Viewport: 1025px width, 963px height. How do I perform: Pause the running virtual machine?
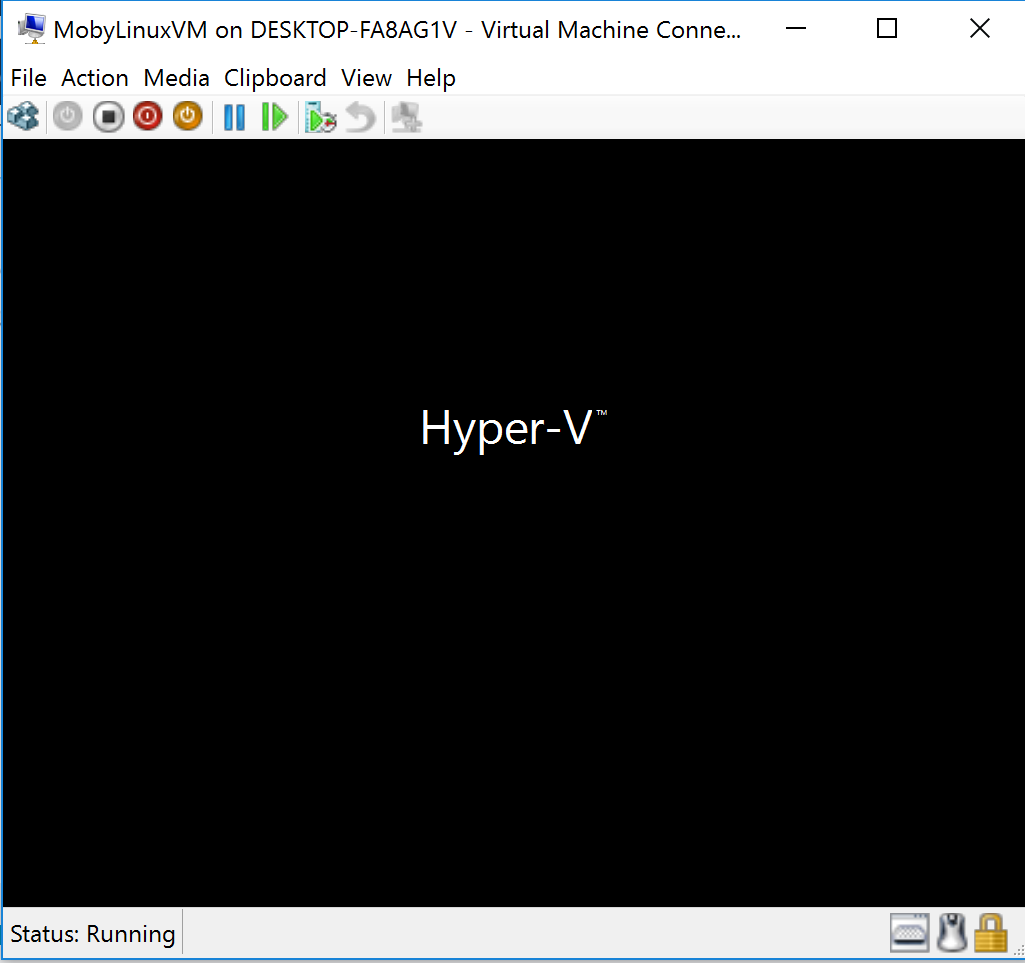234,116
